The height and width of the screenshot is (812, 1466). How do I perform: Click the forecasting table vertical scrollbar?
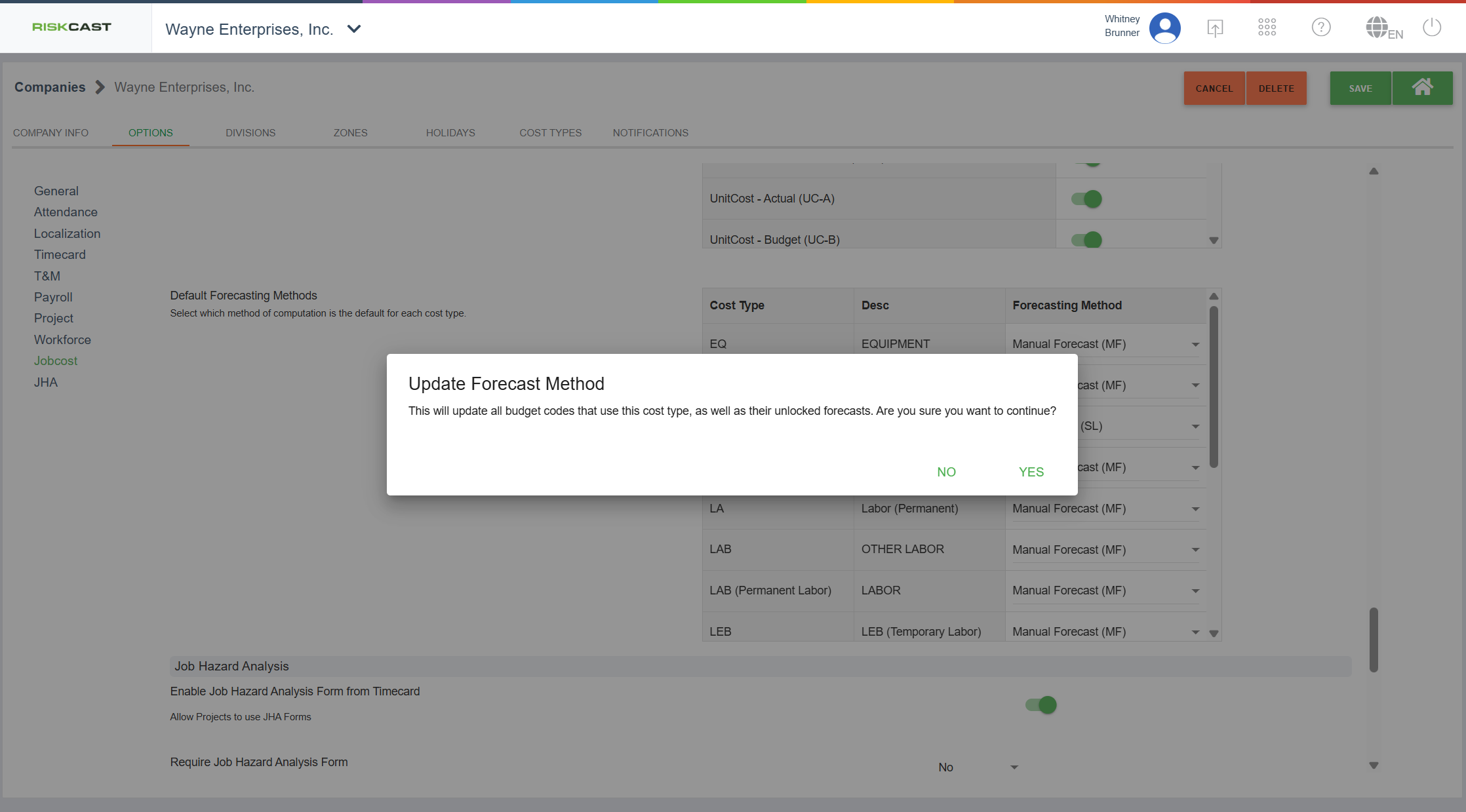(1214, 387)
